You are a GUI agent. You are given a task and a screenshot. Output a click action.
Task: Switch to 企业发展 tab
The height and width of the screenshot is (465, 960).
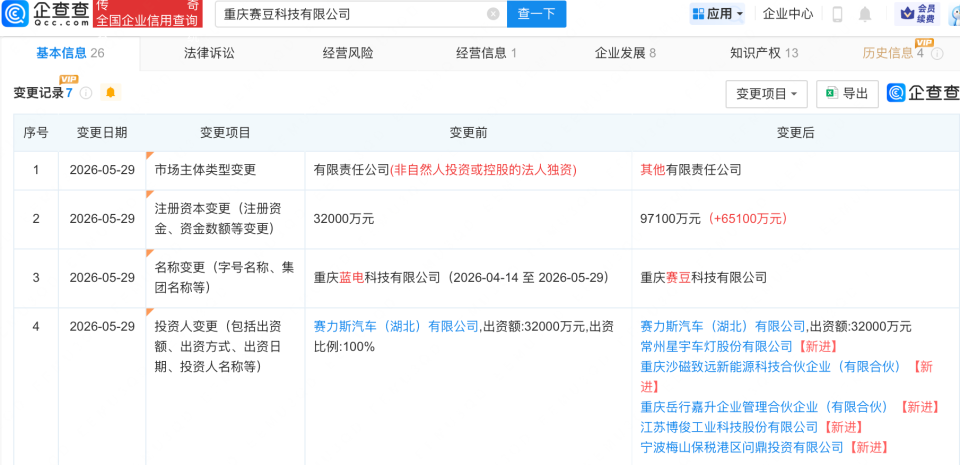(x=625, y=53)
